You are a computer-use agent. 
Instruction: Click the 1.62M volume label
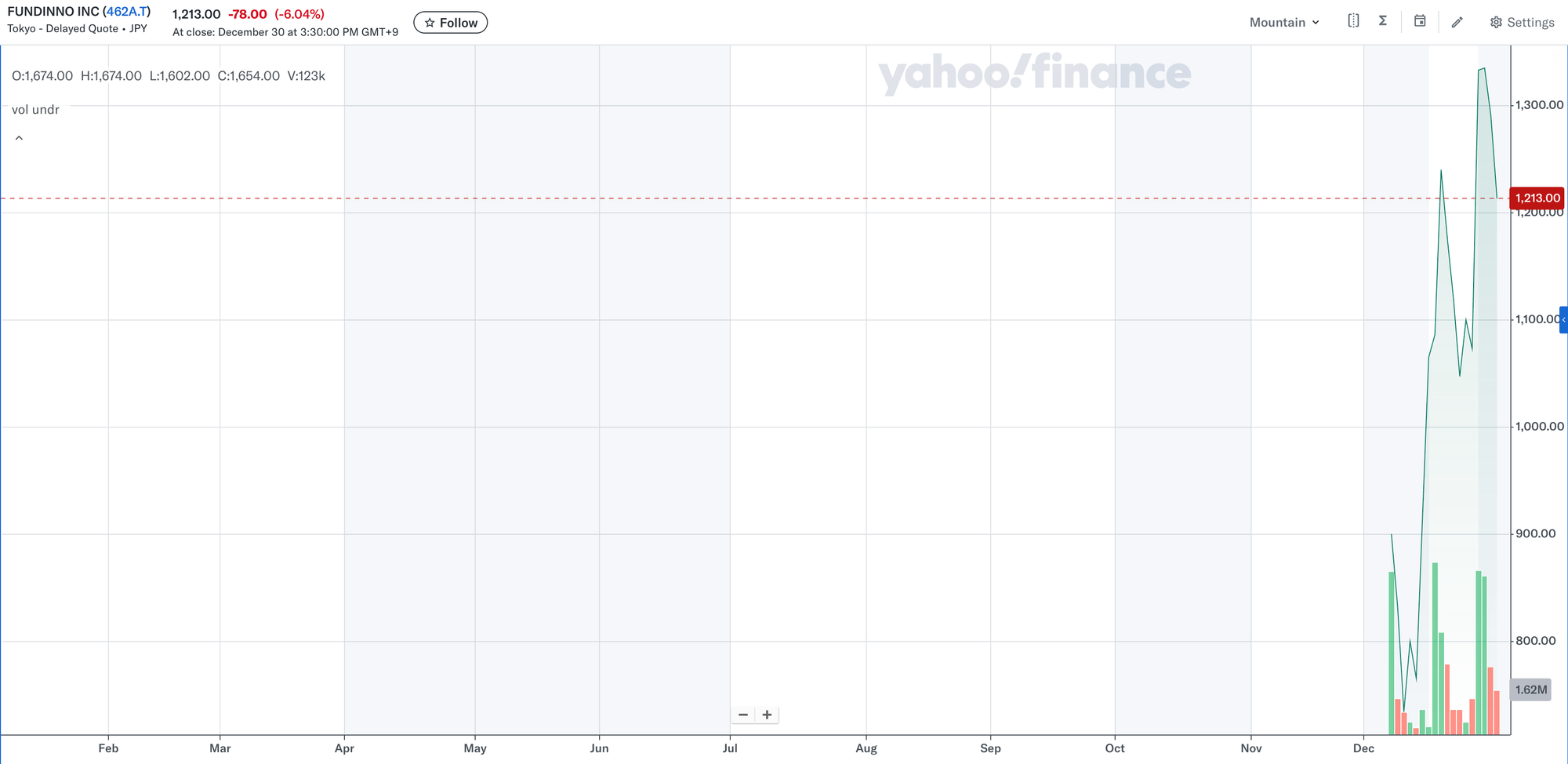point(1530,689)
